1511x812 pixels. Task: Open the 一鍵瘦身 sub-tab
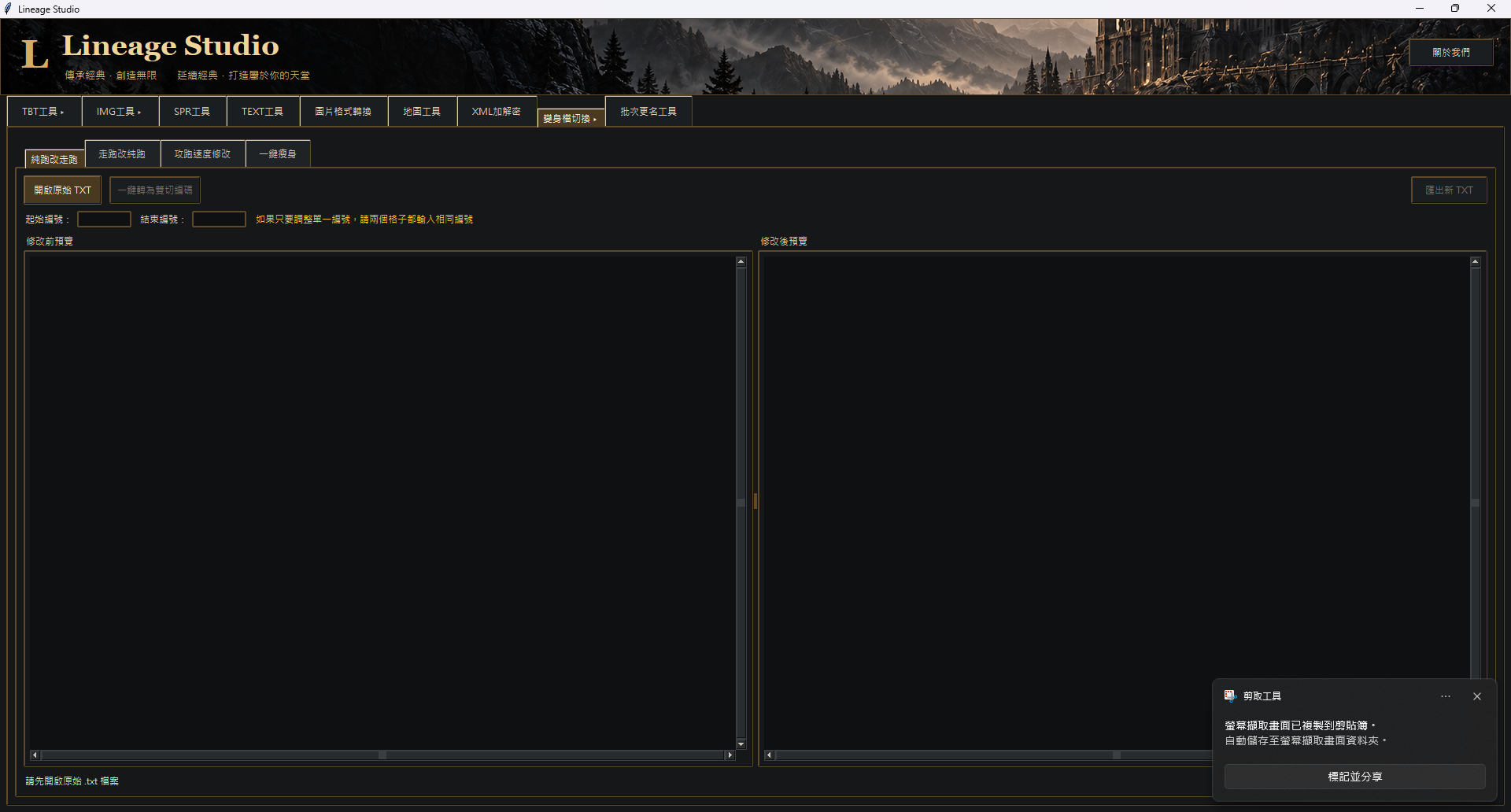(x=278, y=154)
